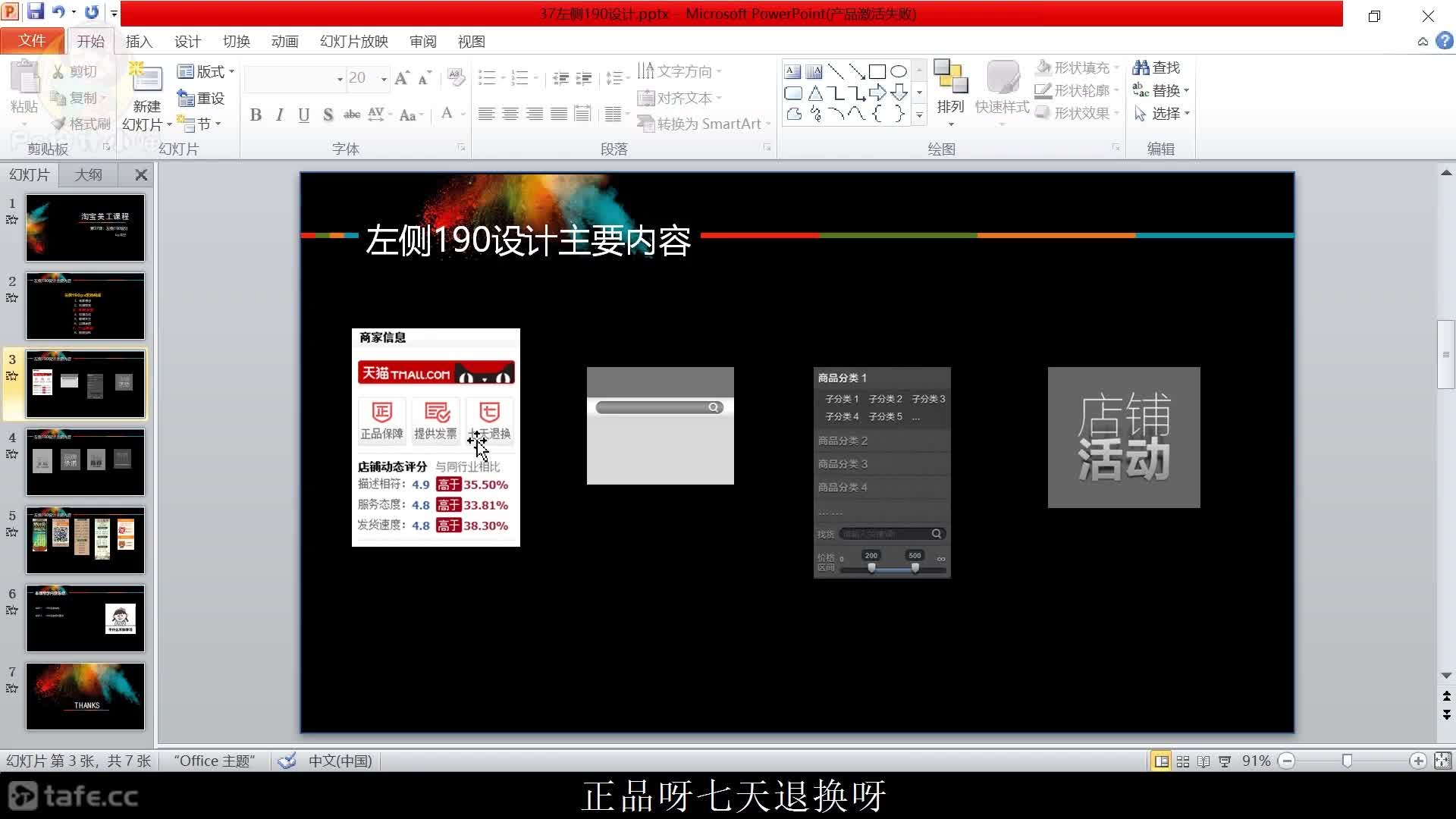Open the character spacing dropdown
Image resolution: width=1456 pixels, height=819 pixels.
coord(380,115)
